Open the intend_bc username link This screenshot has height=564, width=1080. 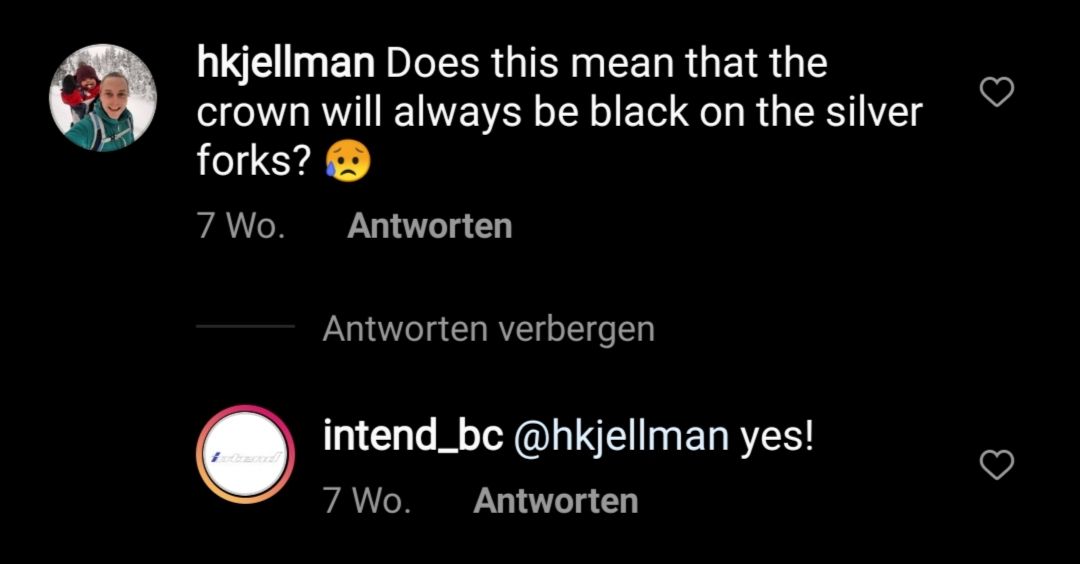[412, 436]
